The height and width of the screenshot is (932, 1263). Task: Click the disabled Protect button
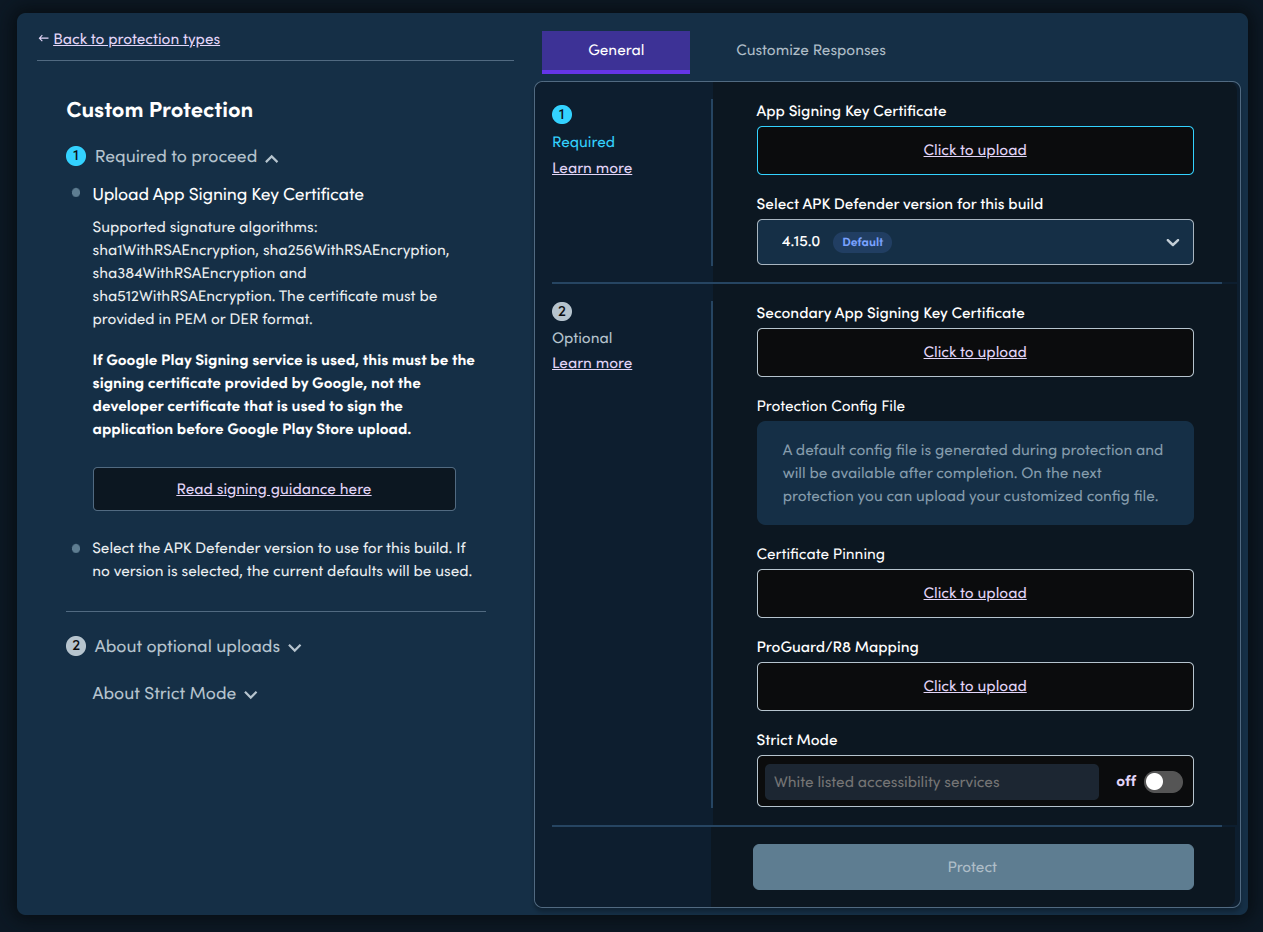click(973, 867)
